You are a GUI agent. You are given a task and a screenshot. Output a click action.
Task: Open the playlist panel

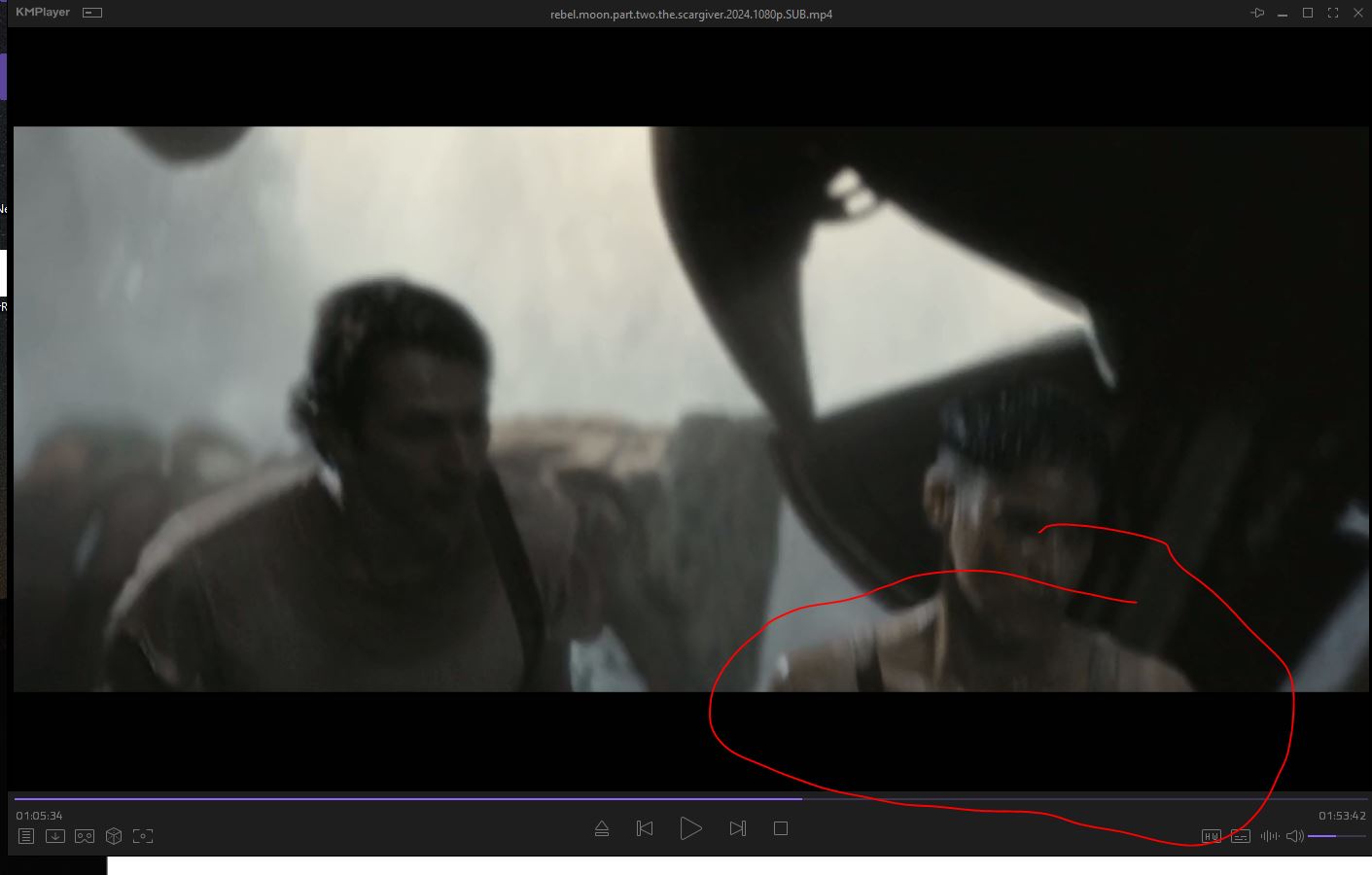(x=26, y=836)
